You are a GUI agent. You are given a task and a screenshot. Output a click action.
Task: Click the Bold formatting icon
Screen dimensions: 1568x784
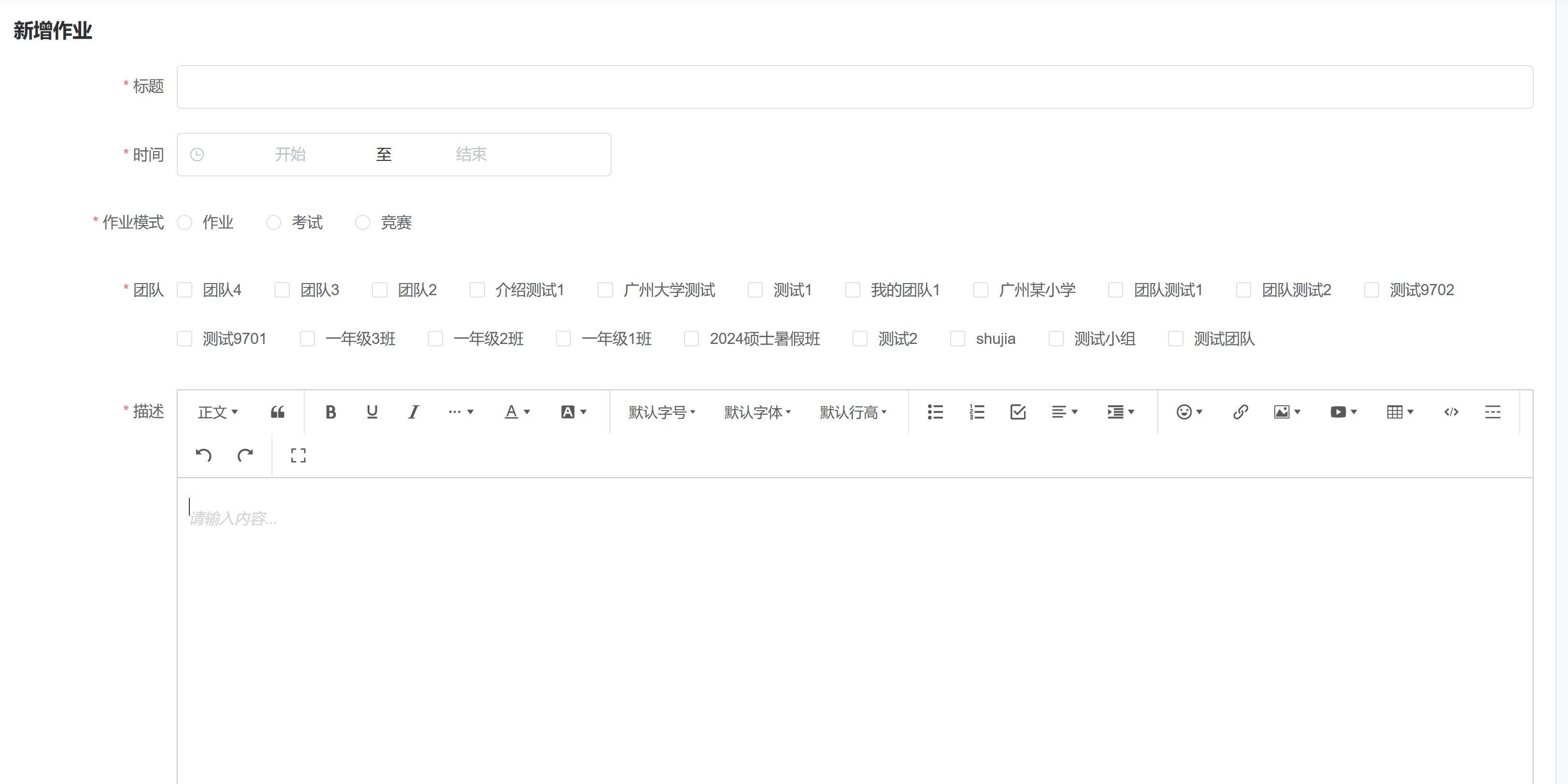[330, 412]
